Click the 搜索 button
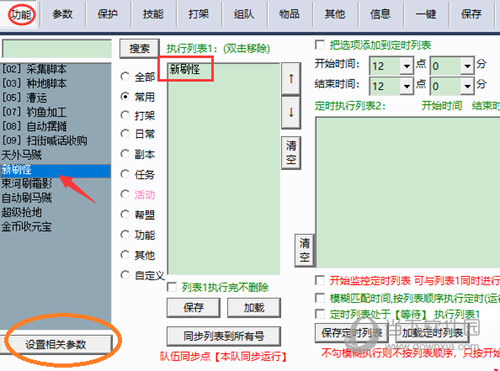The width and height of the screenshot is (500, 371). (x=139, y=49)
